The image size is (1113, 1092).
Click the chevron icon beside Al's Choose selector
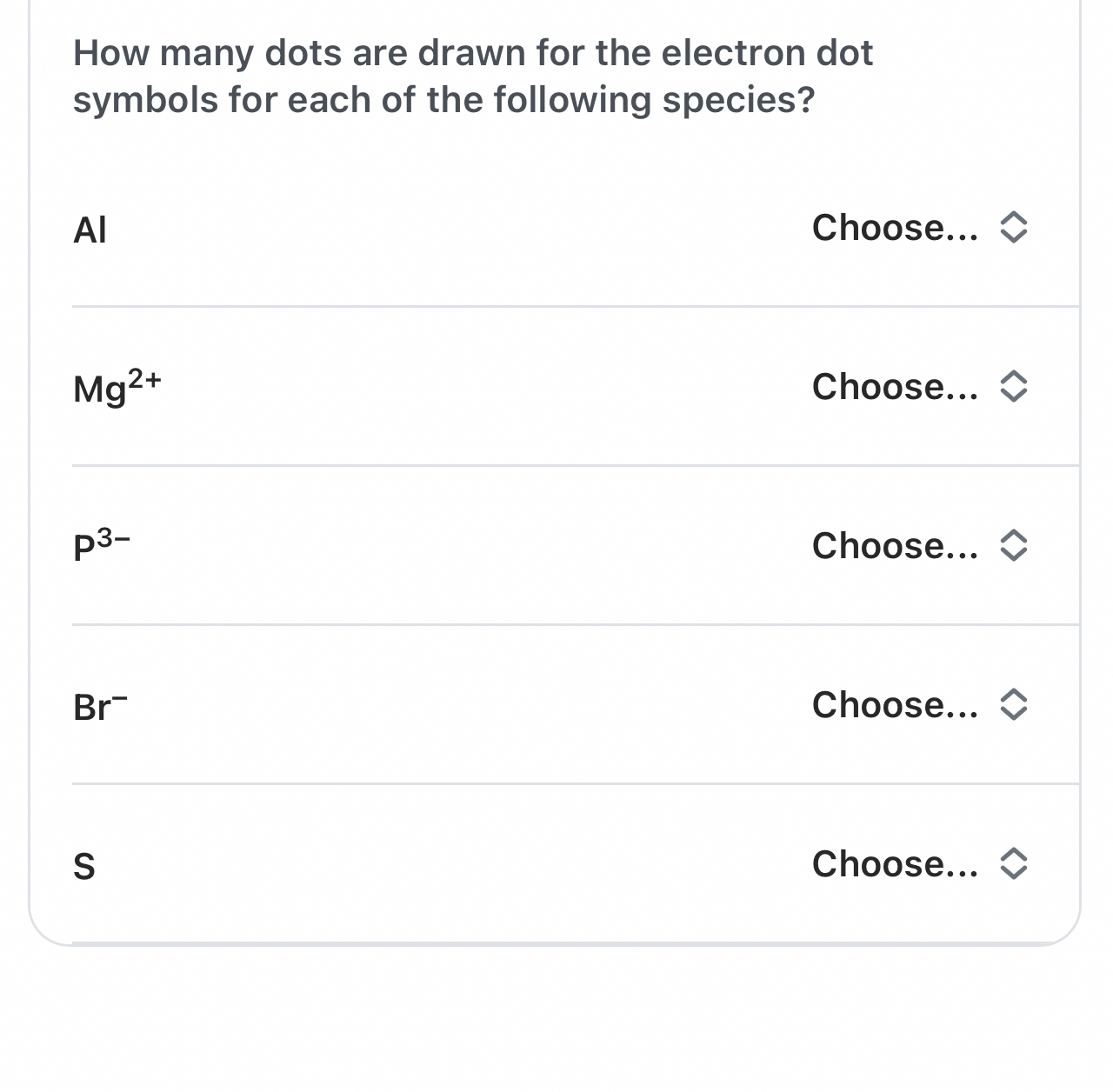(1016, 228)
